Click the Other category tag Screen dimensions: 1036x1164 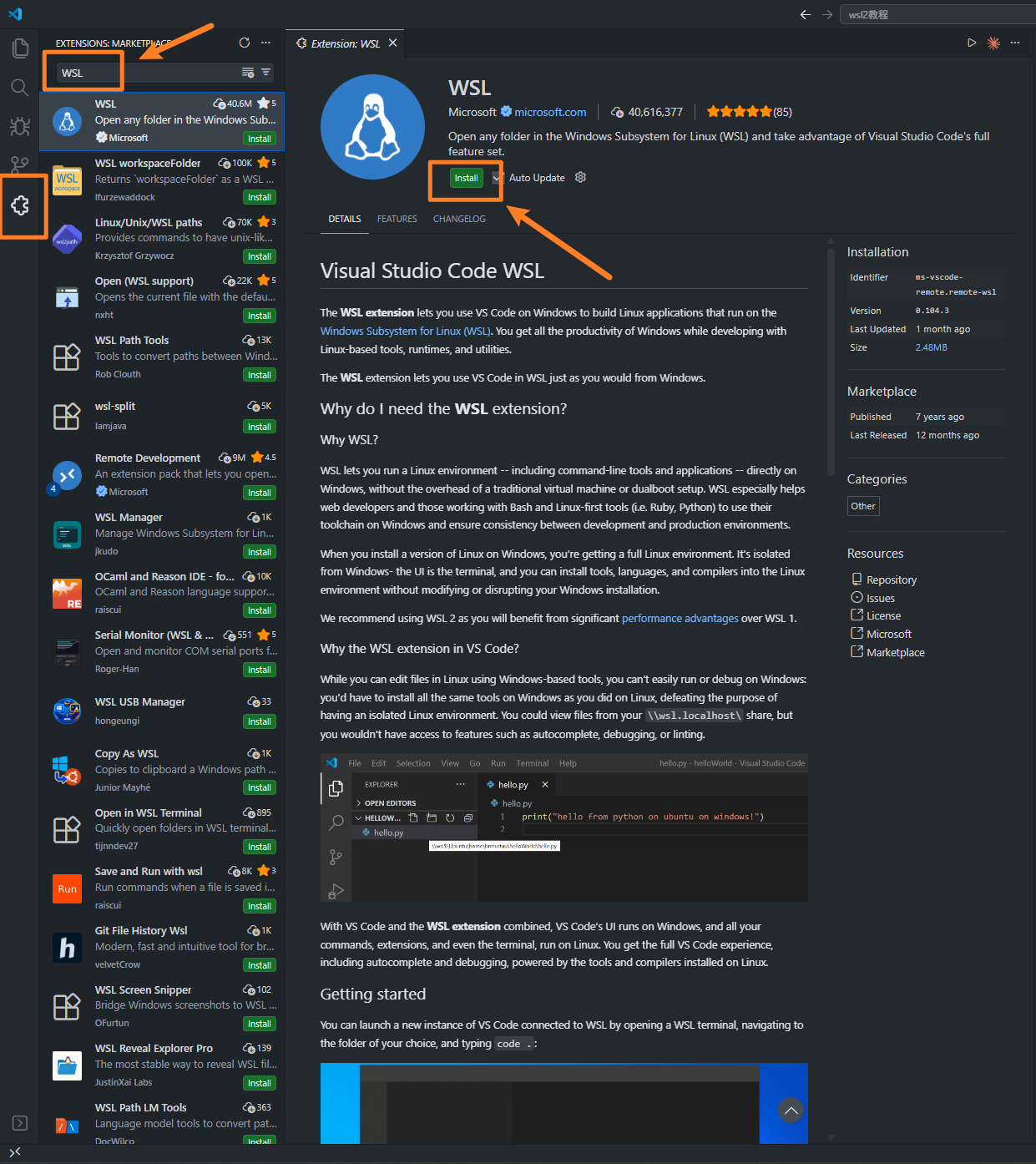point(863,506)
